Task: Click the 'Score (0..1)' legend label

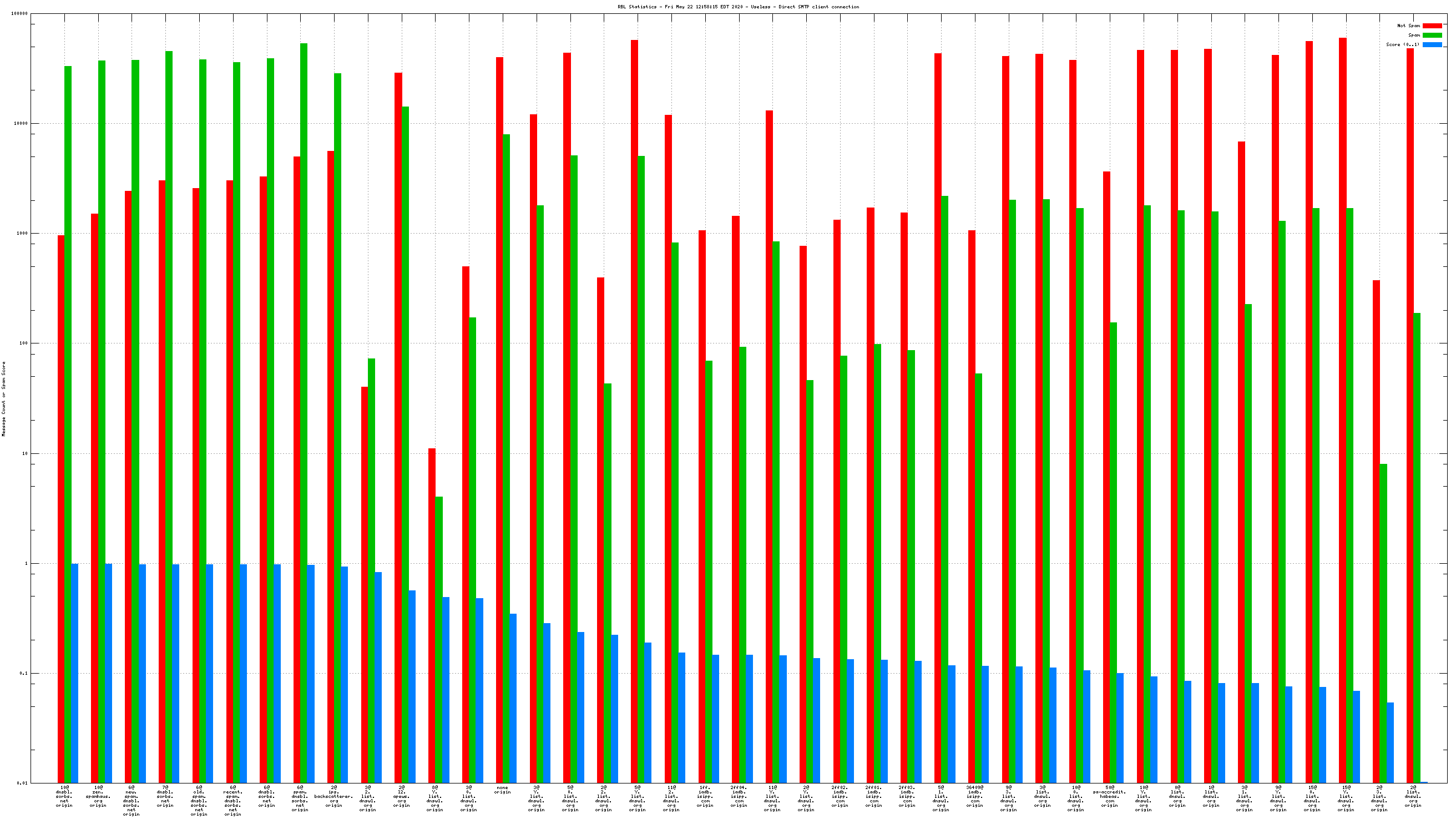Action: (x=1402, y=44)
